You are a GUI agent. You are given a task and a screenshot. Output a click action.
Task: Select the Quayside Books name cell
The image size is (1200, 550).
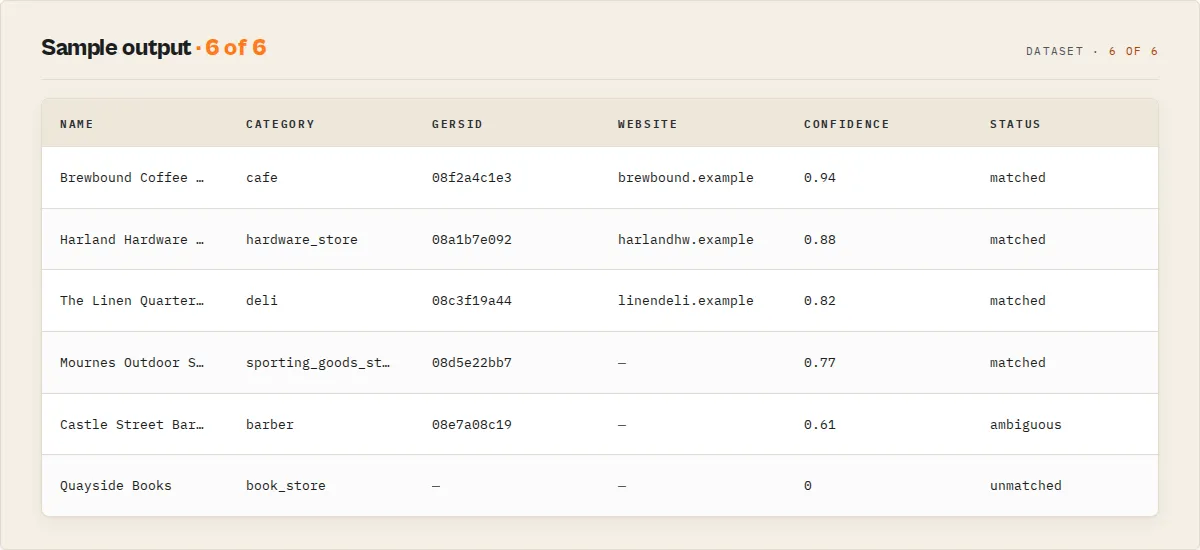tap(116, 486)
